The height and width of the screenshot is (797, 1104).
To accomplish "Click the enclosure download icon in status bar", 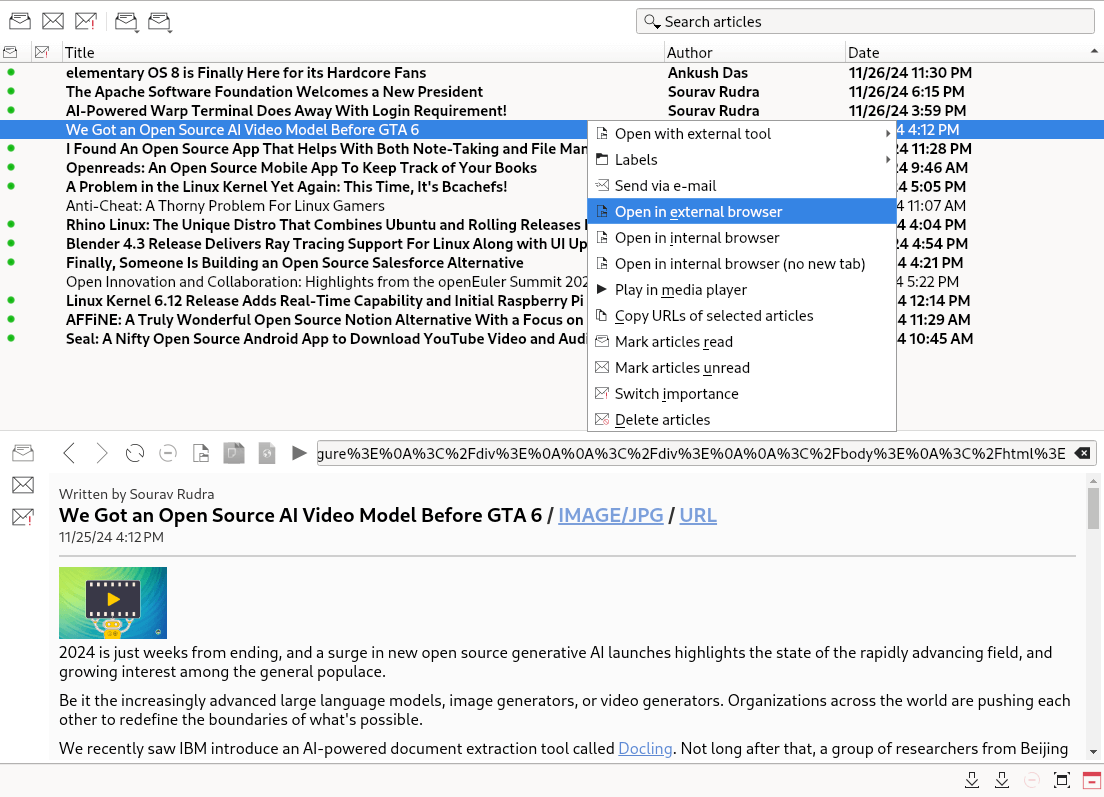I will point(971,779).
